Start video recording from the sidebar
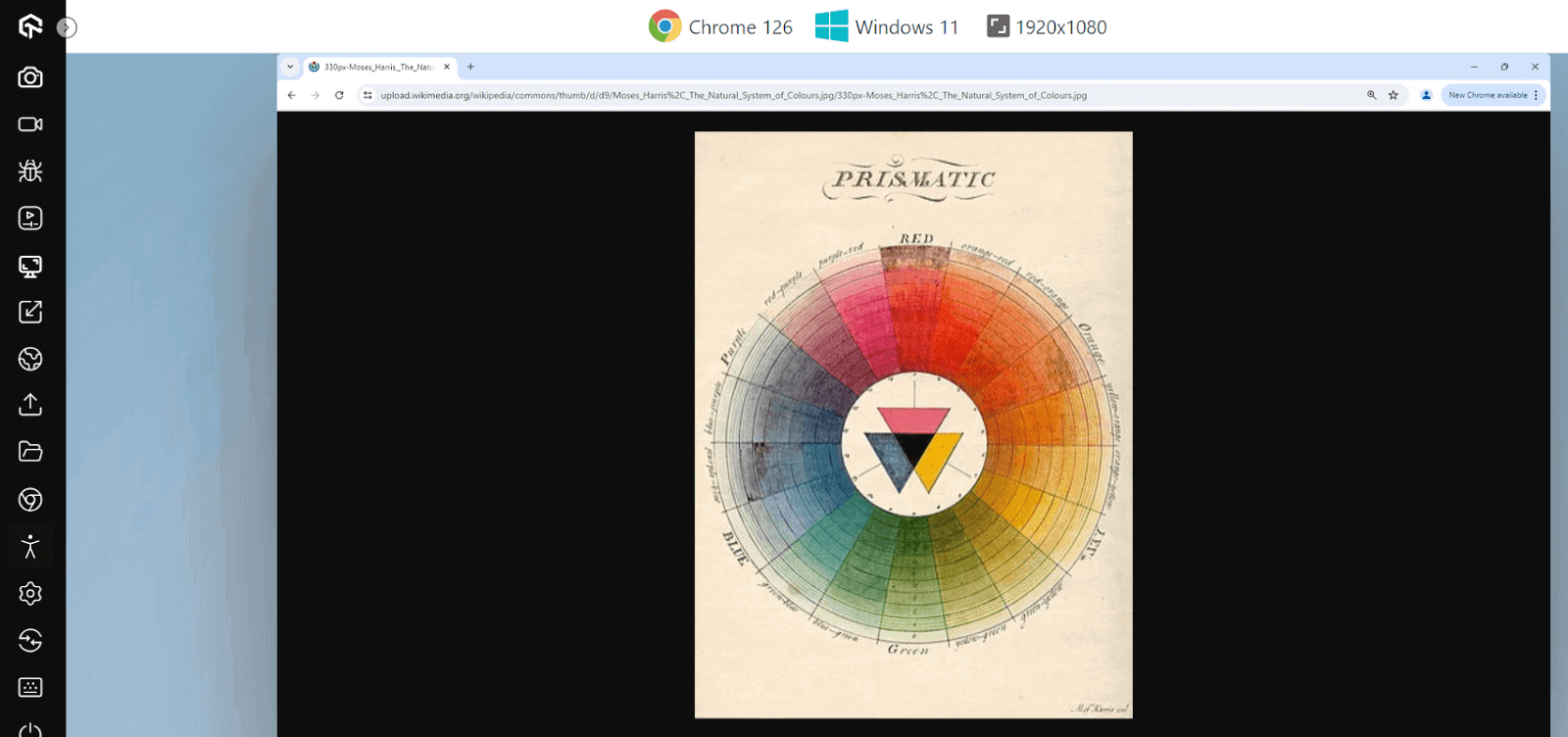The height and width of the screenshot is (737, 1568). pos(30,124)
